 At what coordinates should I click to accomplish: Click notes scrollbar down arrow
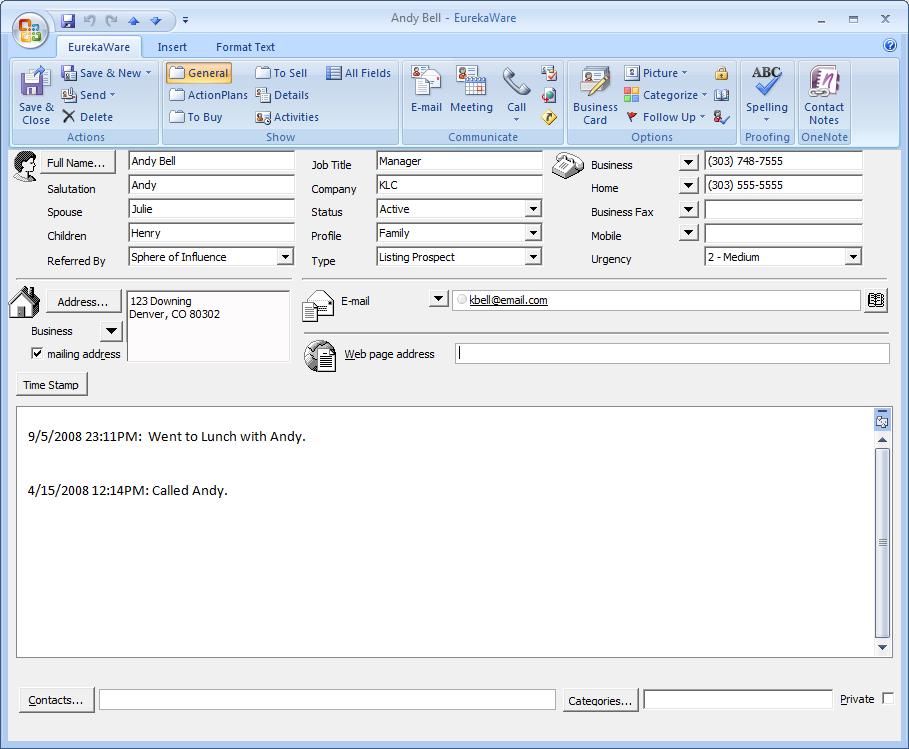click(x=882, y=648)
